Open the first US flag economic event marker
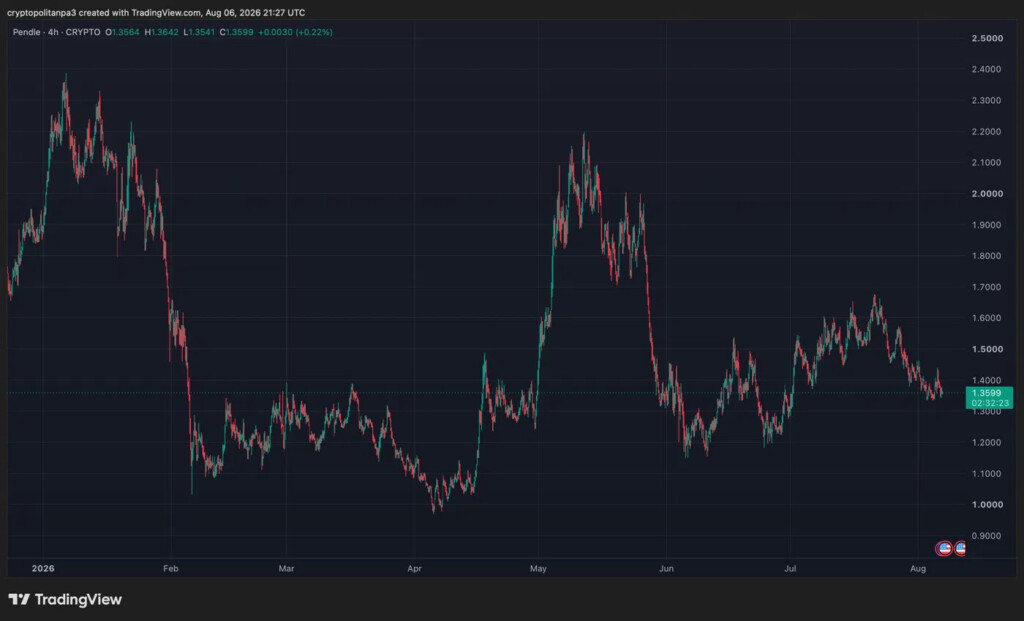 coord(944,549)
